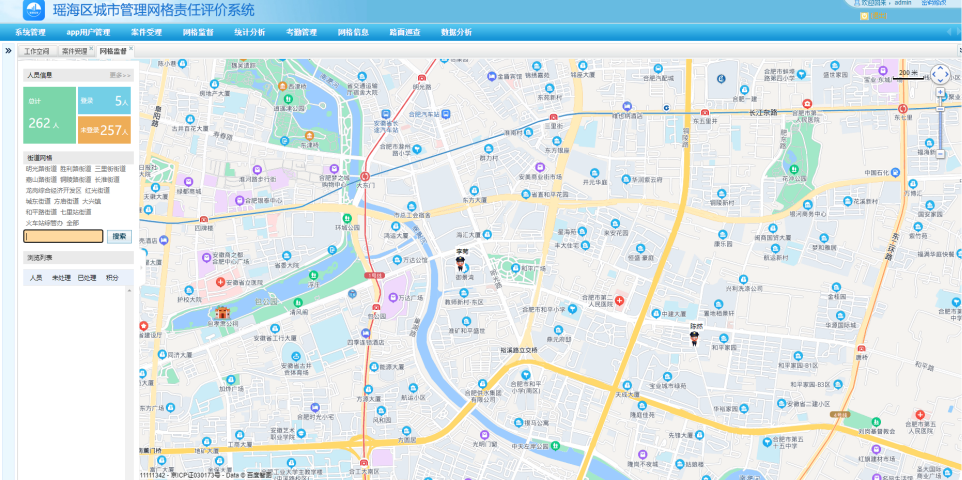Click the map pan direction control
Screen dimensions: 962x480
point(941,74)
